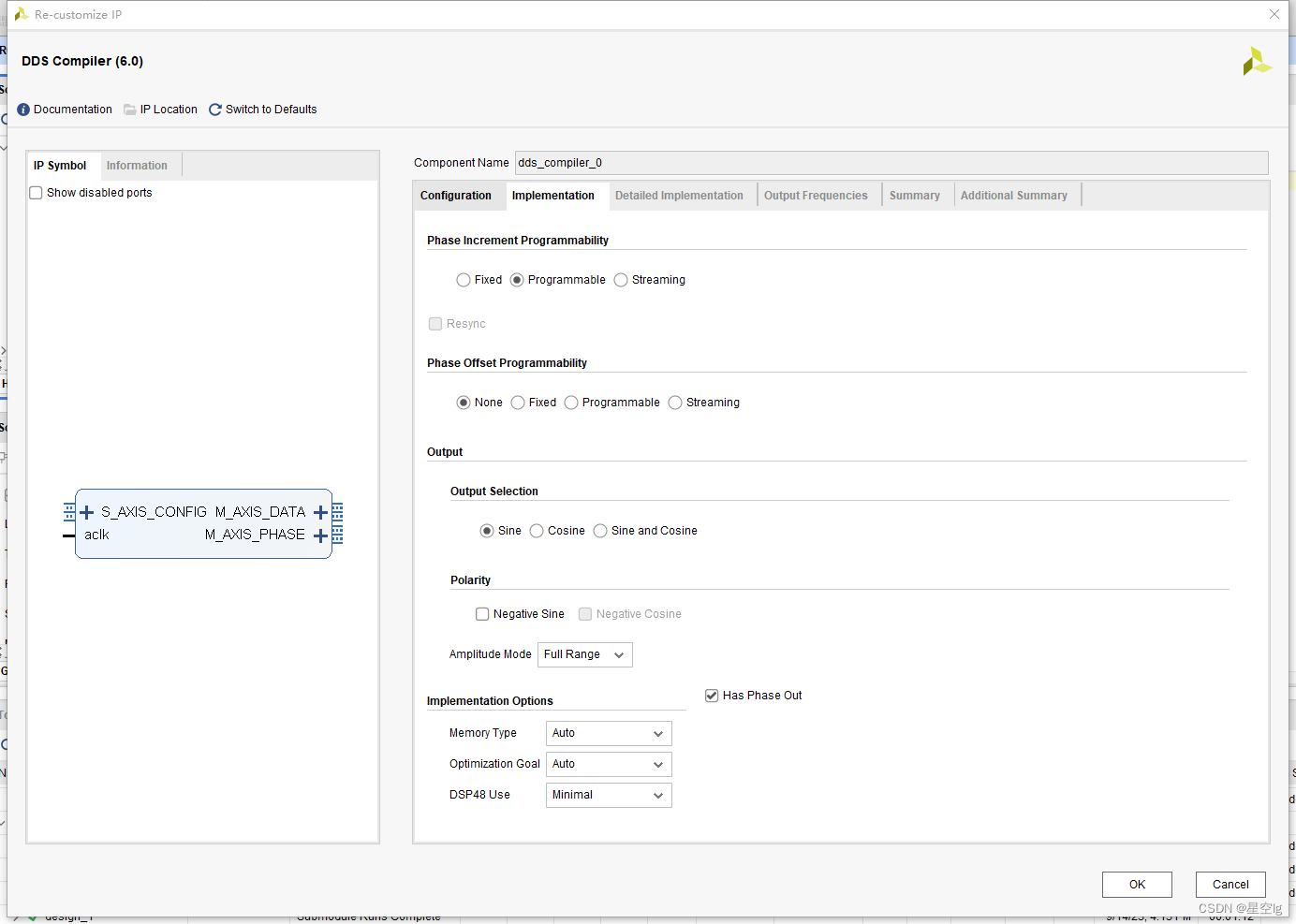Click the Component Name input field
Image resolution: width=1296 pixels, height=924 pixels.
click(x=891, y=163)
